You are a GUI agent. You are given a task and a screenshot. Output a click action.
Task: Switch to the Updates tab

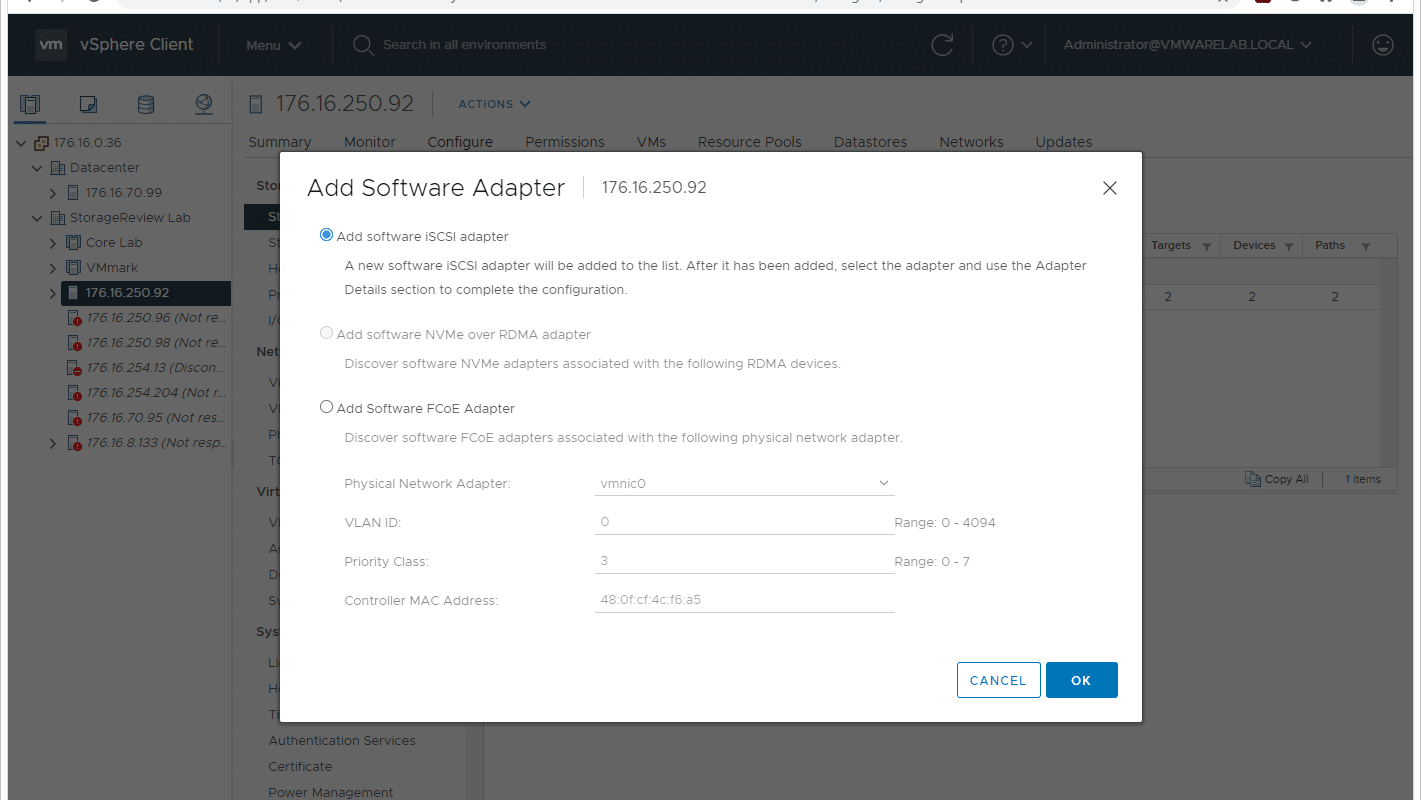(1064, 142)
